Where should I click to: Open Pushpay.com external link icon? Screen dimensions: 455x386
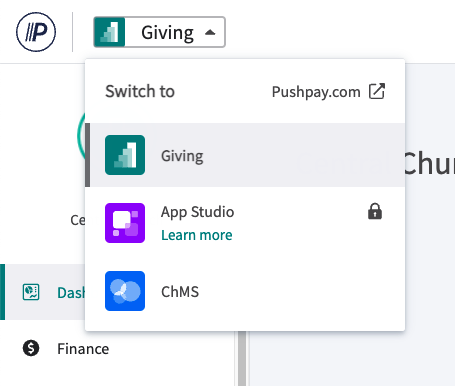click(x=377, y=91)
